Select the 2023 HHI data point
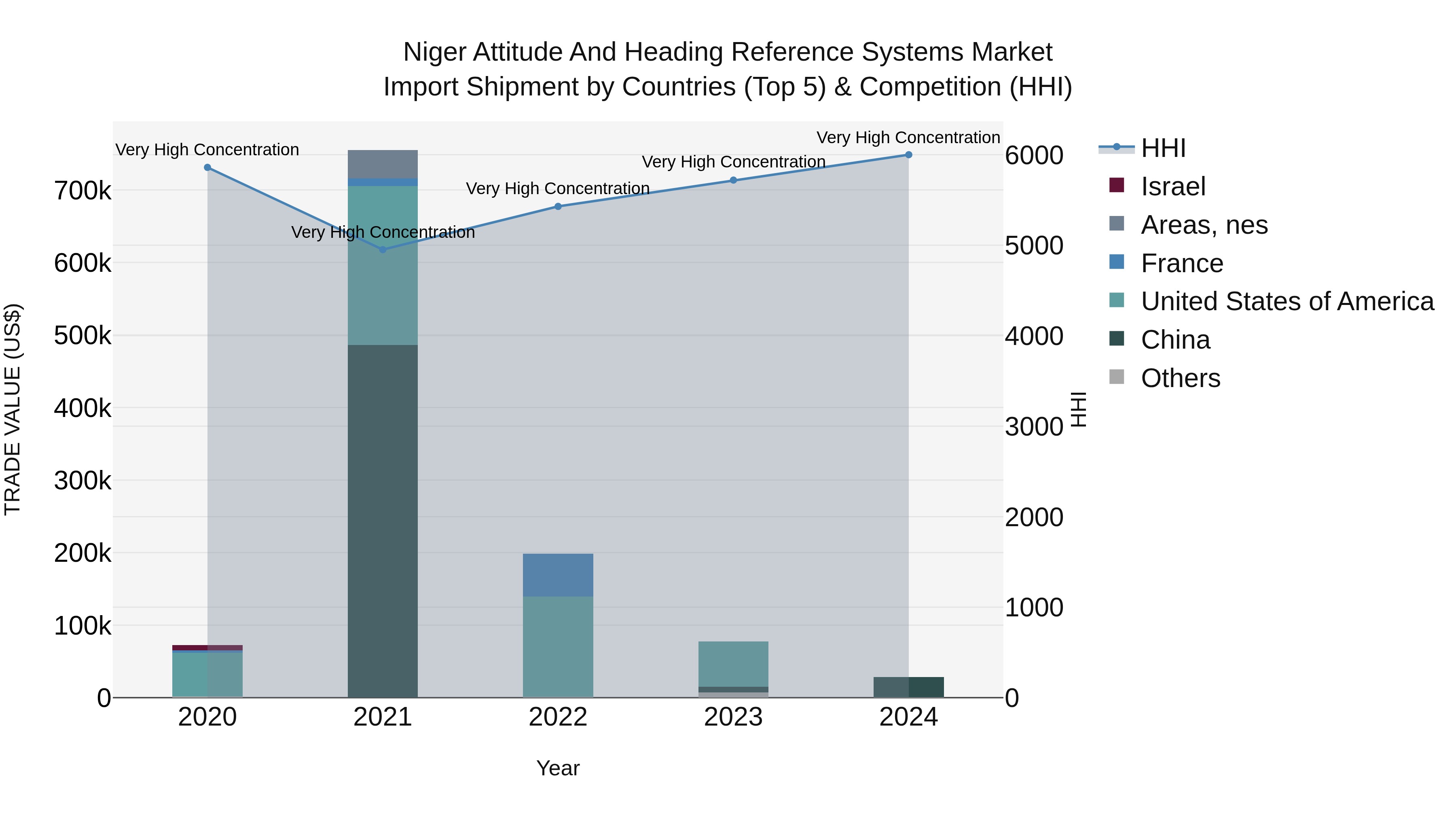Screen dimensions: 1456x819 (733, 180)
